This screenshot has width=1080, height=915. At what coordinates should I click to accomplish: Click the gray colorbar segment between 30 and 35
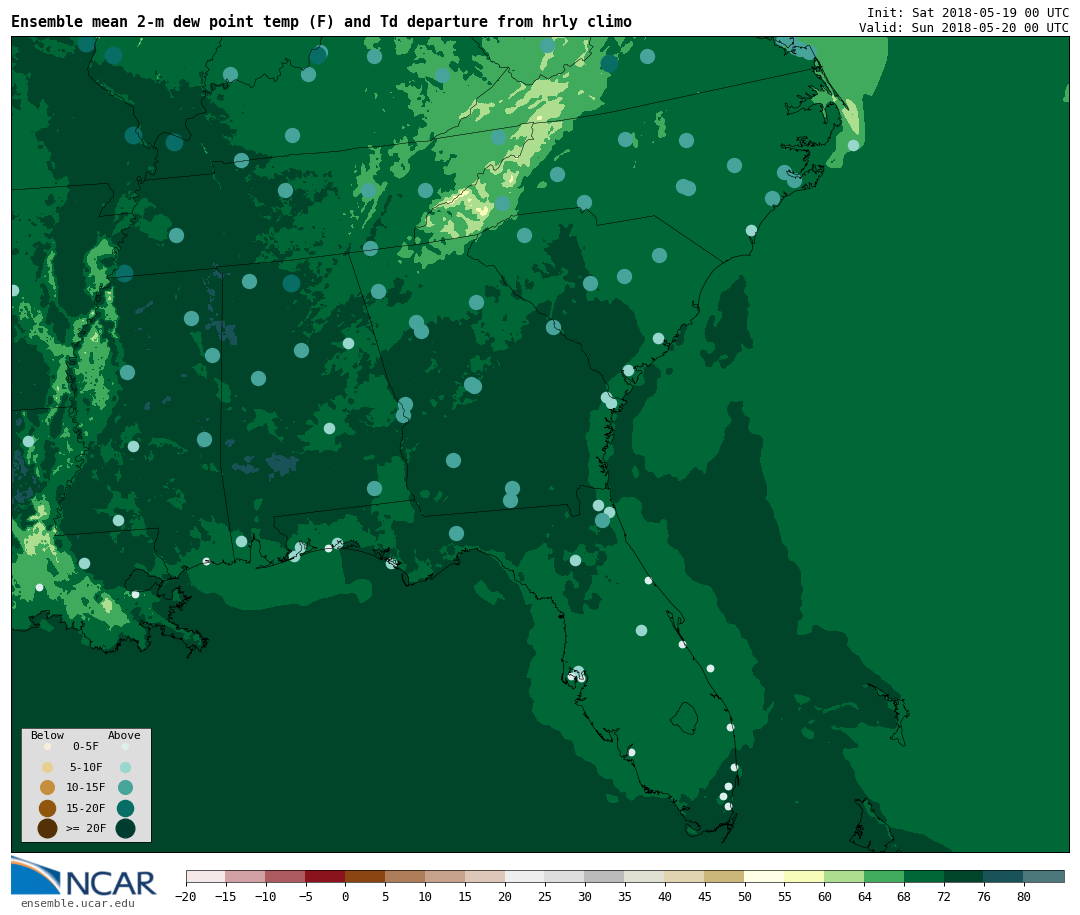click(605, 876)
